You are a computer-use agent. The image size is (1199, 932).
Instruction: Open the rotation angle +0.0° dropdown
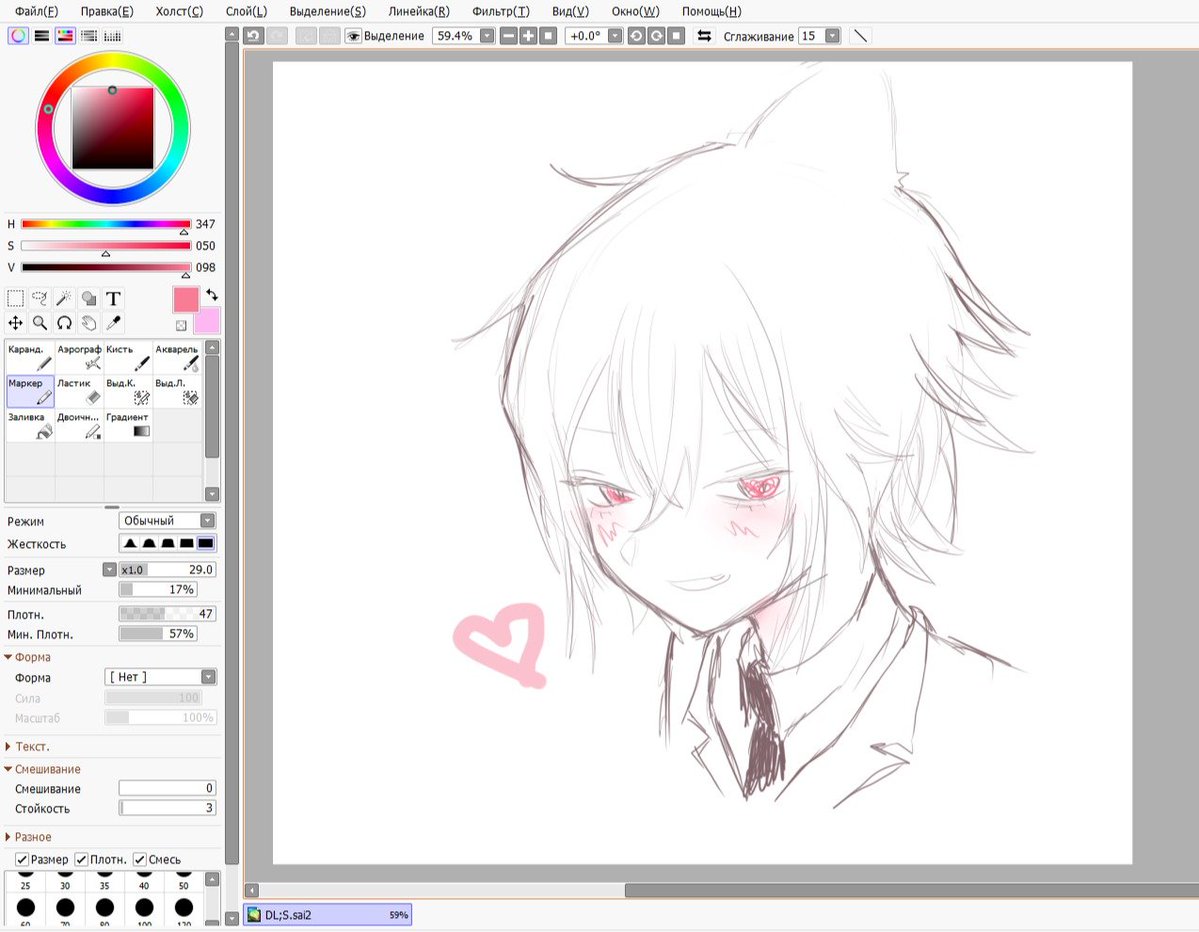tap(615, 36)
